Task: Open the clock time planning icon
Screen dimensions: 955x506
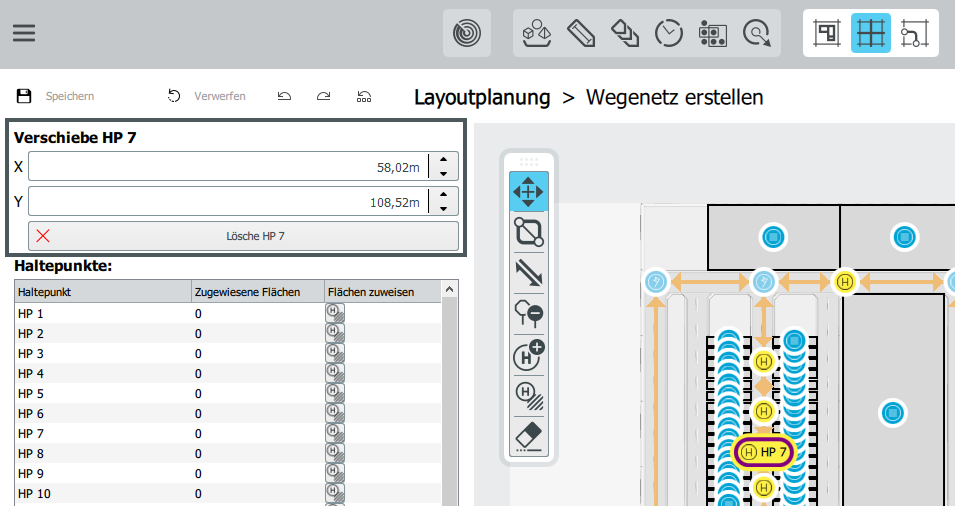Action: [668, 33]
